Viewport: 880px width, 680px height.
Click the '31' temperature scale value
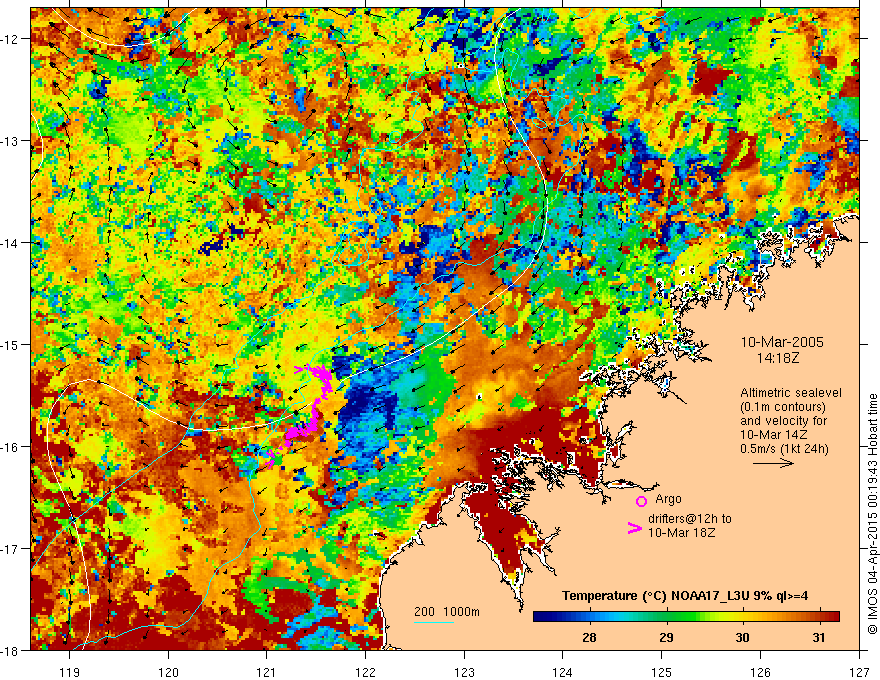coord(819,637)
